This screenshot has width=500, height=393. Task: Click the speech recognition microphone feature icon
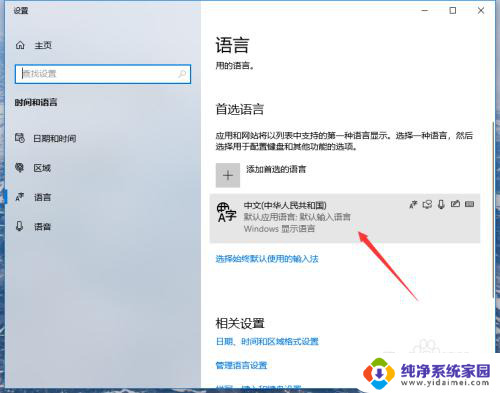tap(441, 204)
